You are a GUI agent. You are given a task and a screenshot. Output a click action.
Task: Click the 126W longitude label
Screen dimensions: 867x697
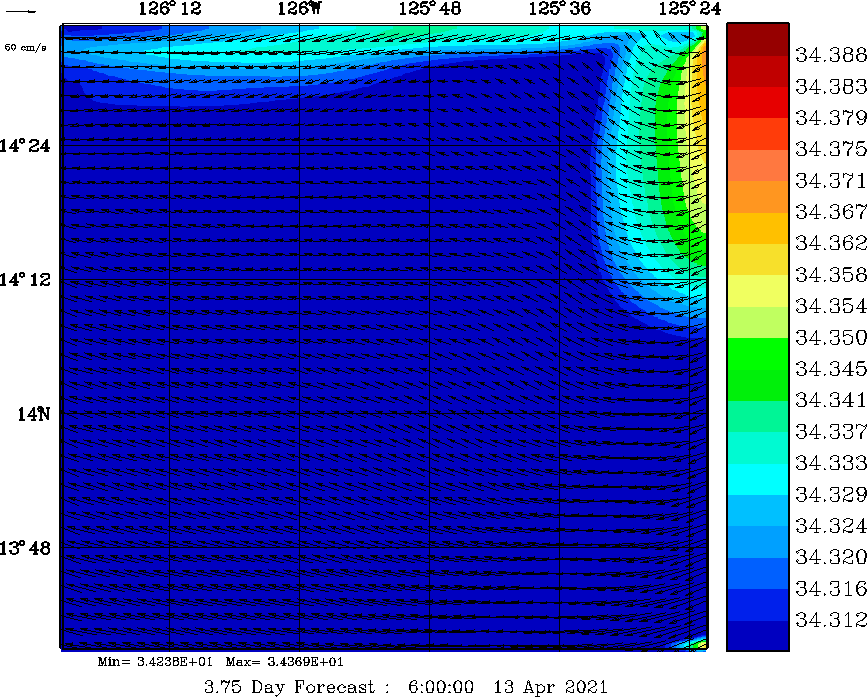coord(299,8)
